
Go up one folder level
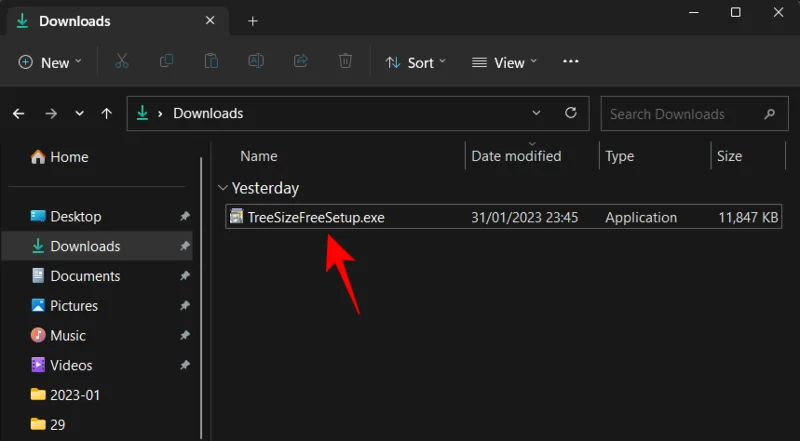[x=107, y=114]
